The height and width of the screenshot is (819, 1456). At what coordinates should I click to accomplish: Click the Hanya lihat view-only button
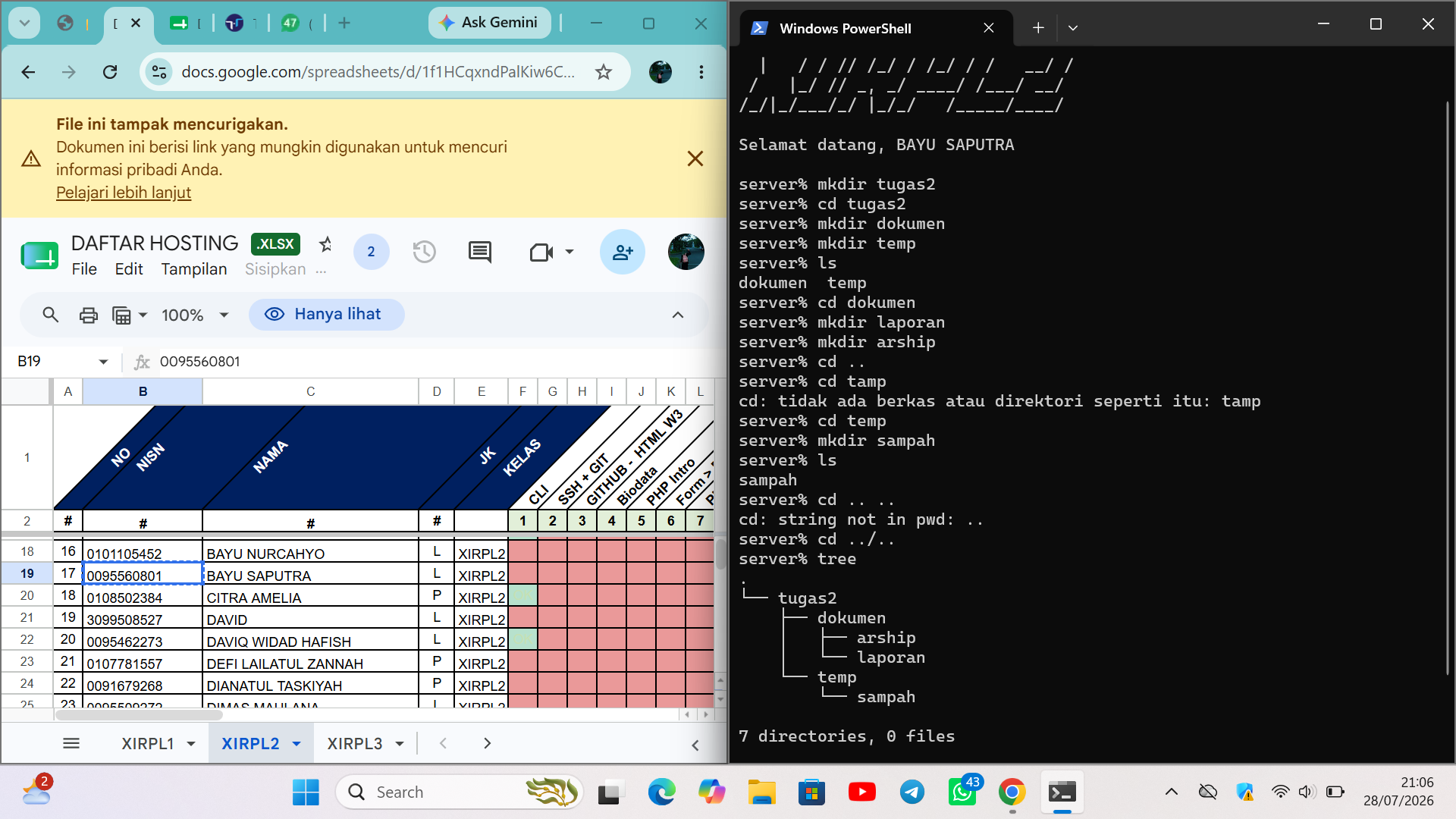[x=327, y=315]
